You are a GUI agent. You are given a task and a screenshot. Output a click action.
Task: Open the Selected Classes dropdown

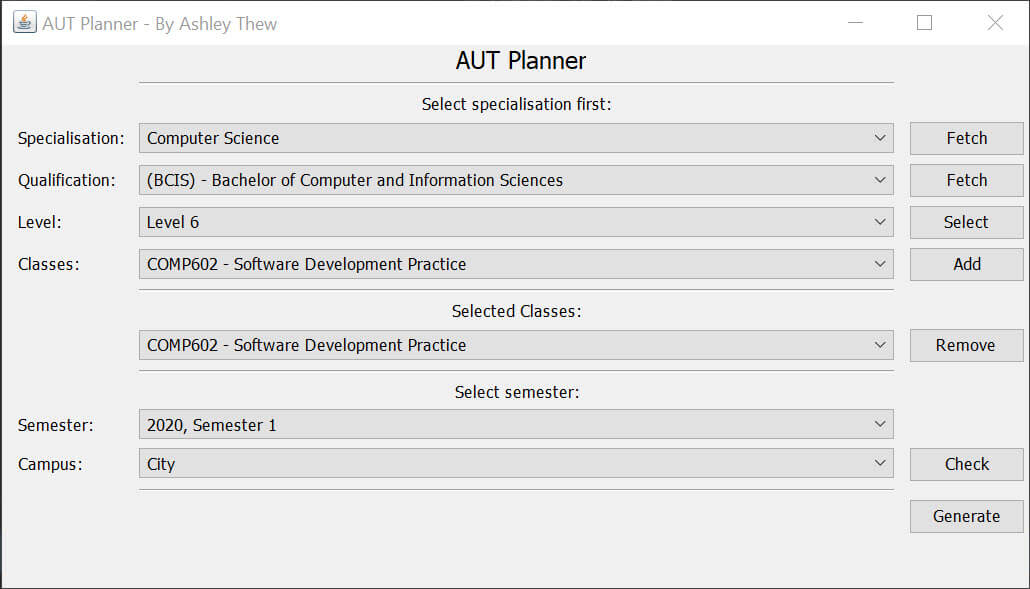515,345
